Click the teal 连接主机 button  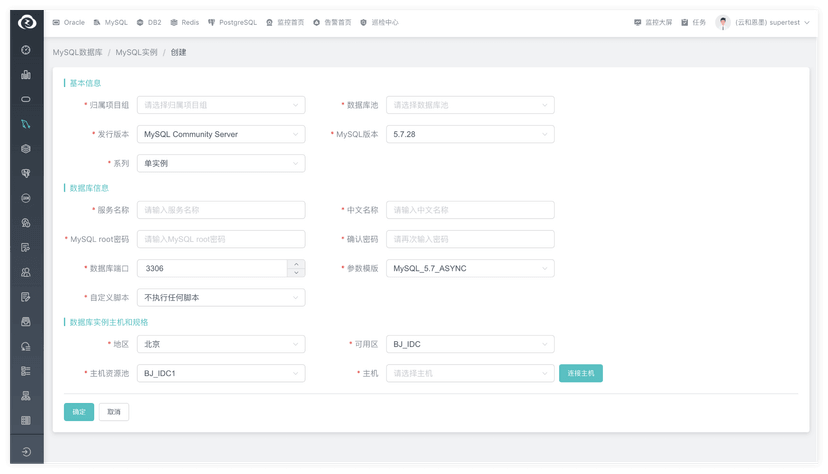(x=581, y=373)
